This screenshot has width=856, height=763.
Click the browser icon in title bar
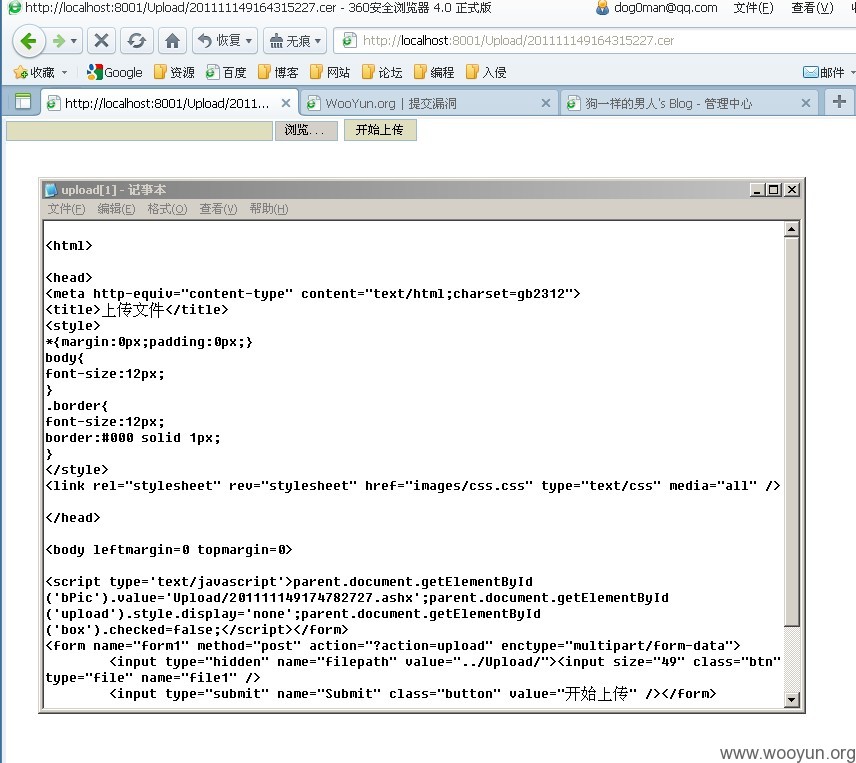click(14, 7)
